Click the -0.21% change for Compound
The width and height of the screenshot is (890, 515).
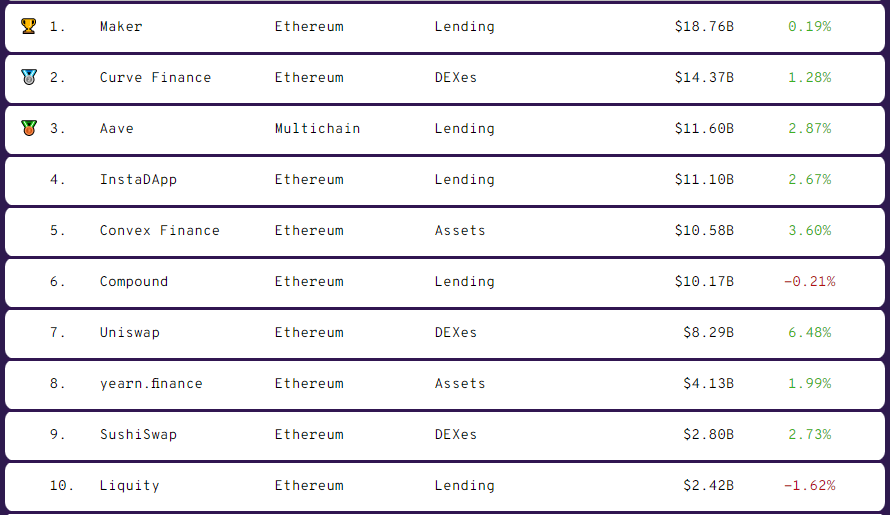pyautogui.click(x=809, y=282)
